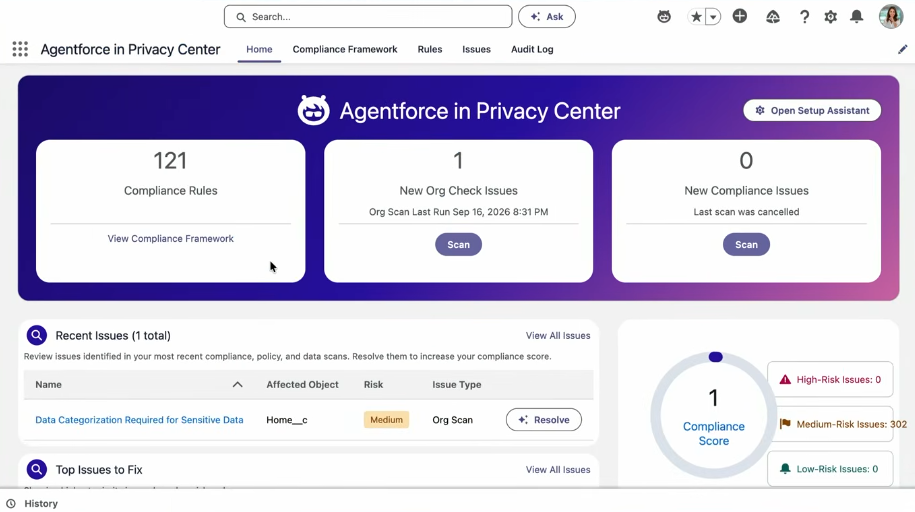Click the Medium-Risk flag icon
This screenshot has height=512, width=915.
tap(785, 424)
